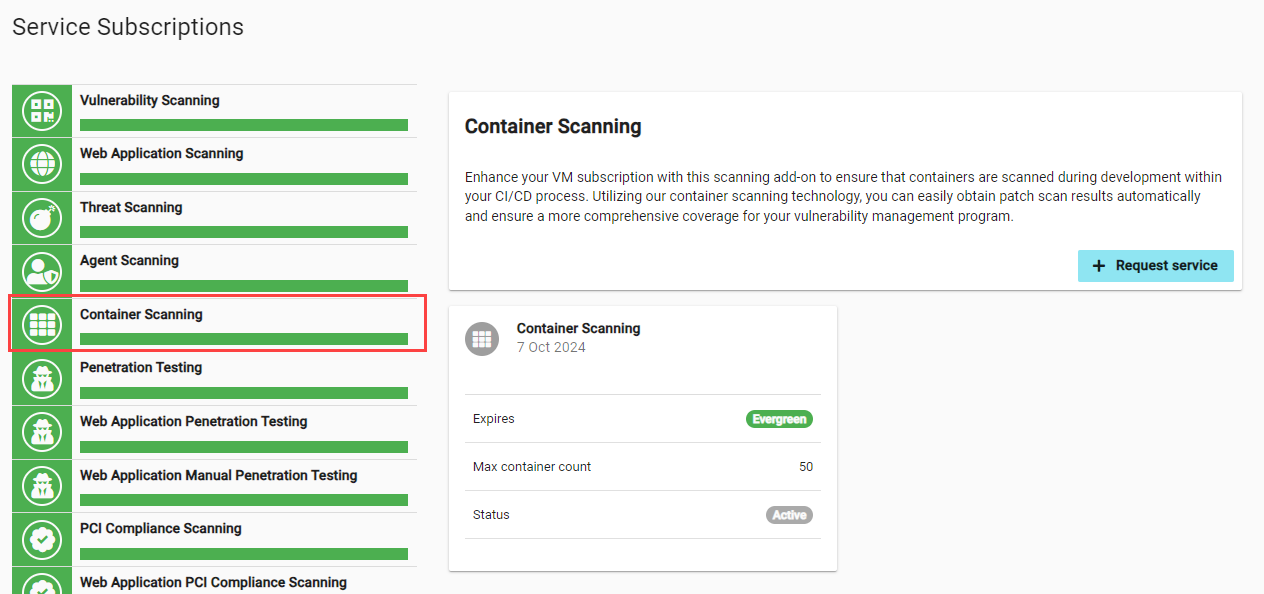The image size is (1264, 594).
Task: Click the Evergreen badge next to Expires
Action: point(779,419)
